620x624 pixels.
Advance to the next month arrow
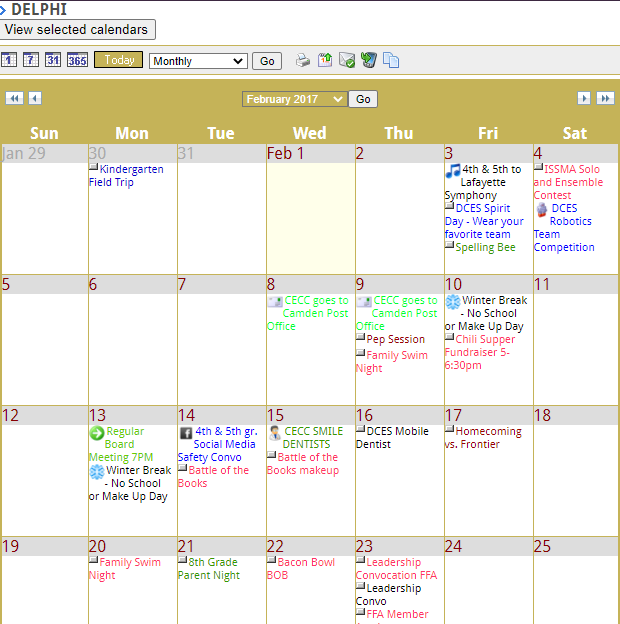(x=584, y=98)
